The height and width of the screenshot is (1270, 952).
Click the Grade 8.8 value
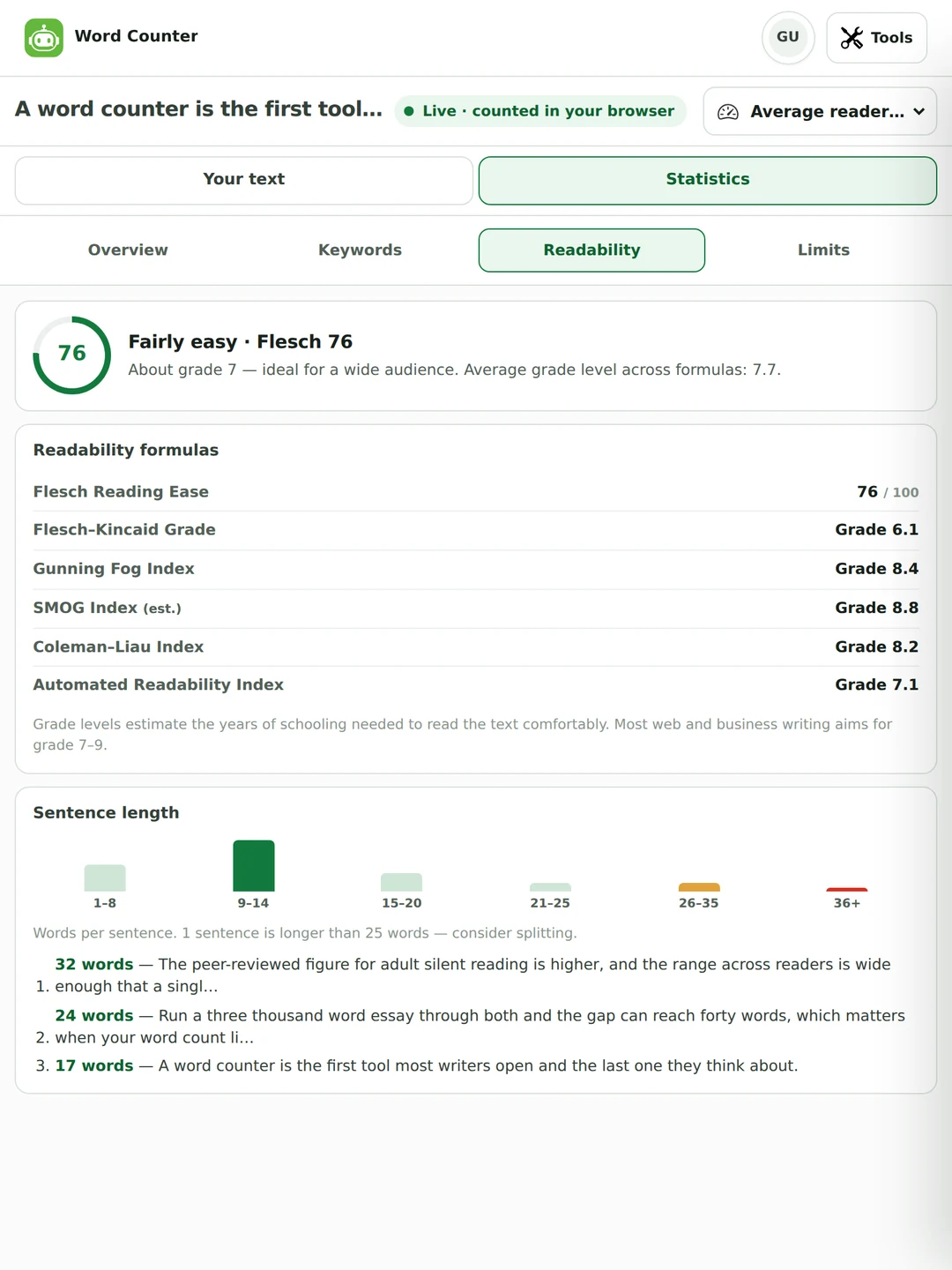877,608
